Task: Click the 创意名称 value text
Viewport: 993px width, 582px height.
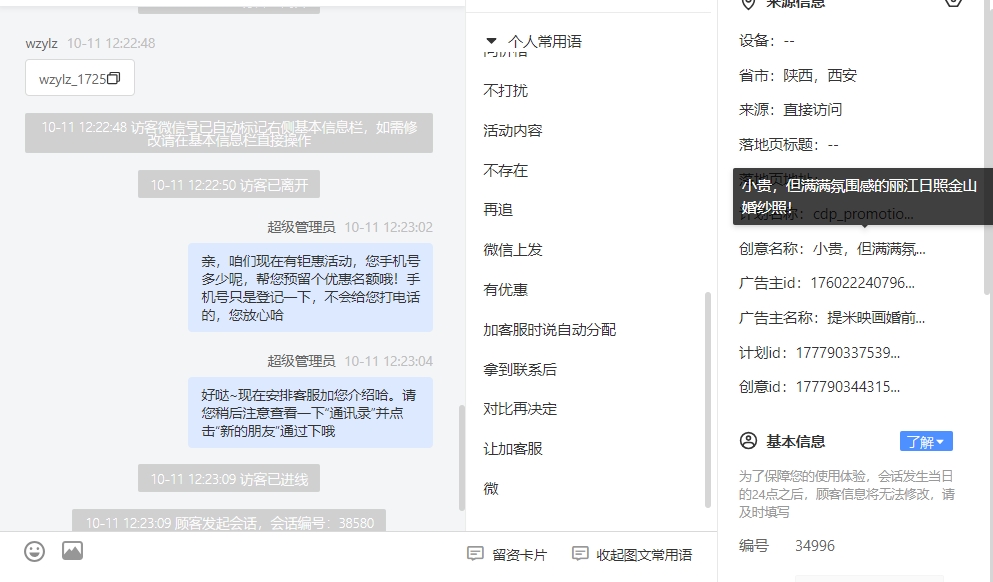Action: [x=869, y=249]
